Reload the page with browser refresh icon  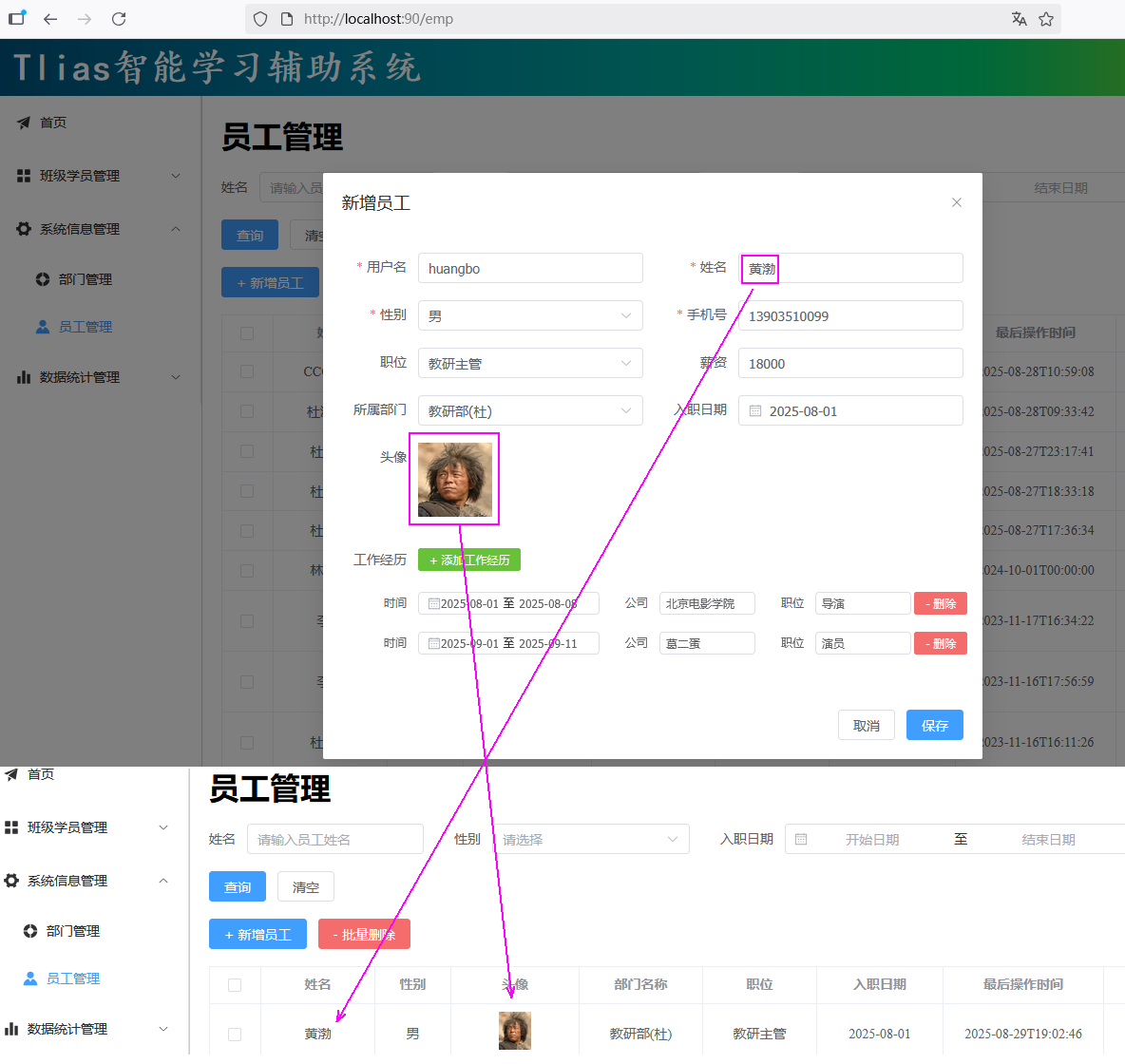[119, 19]
